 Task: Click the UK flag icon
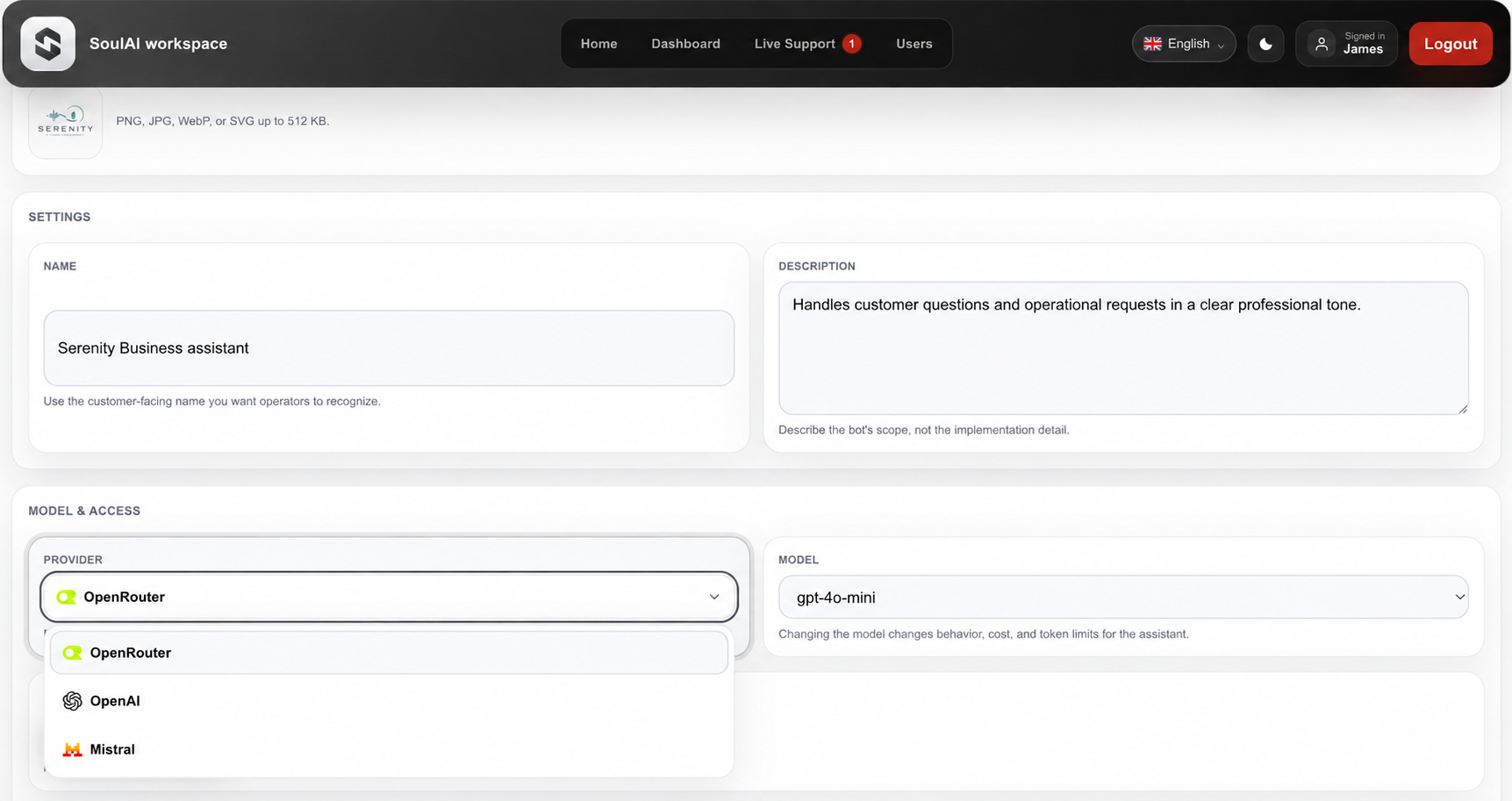(x=1152, y=44)
